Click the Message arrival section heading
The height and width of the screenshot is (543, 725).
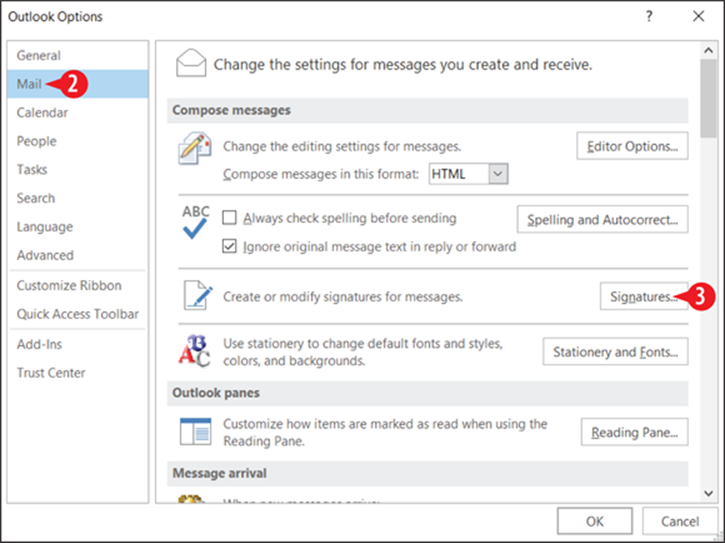click(x=220, y=473)
